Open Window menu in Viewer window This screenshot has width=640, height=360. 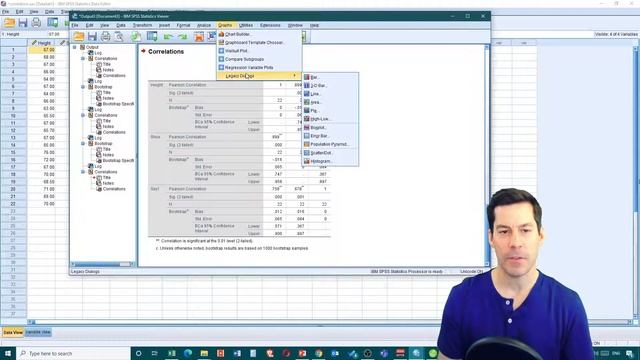tap(295, 25)
